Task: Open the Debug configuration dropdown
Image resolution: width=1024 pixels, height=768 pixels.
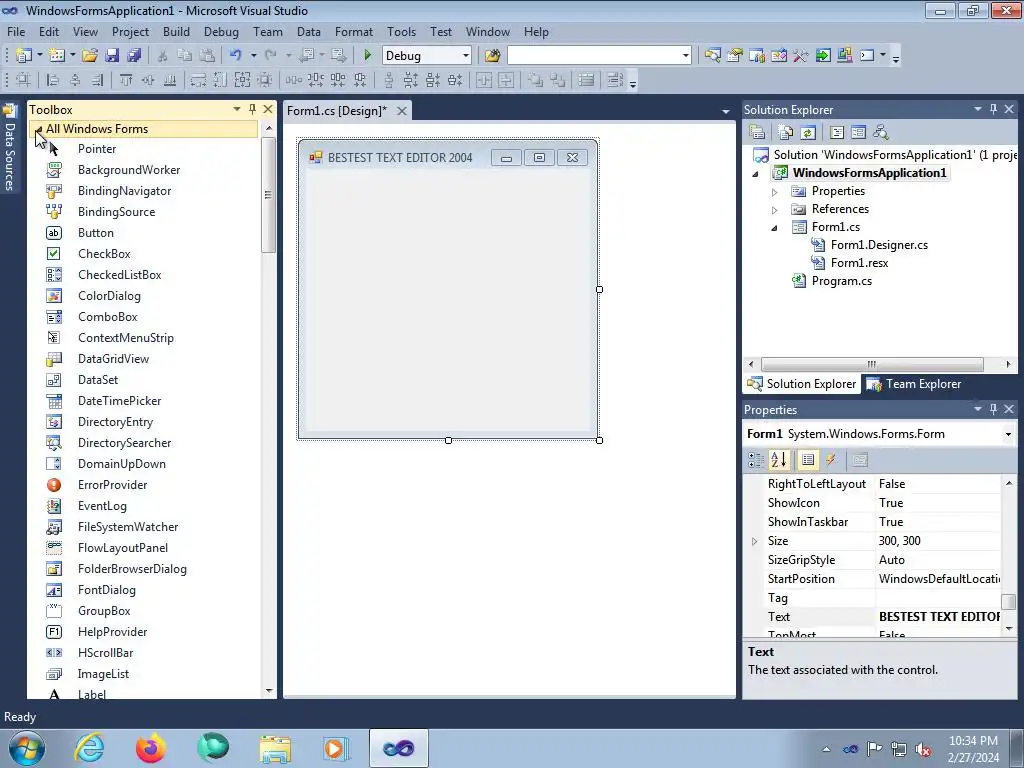Action: (x=466, y=56)
